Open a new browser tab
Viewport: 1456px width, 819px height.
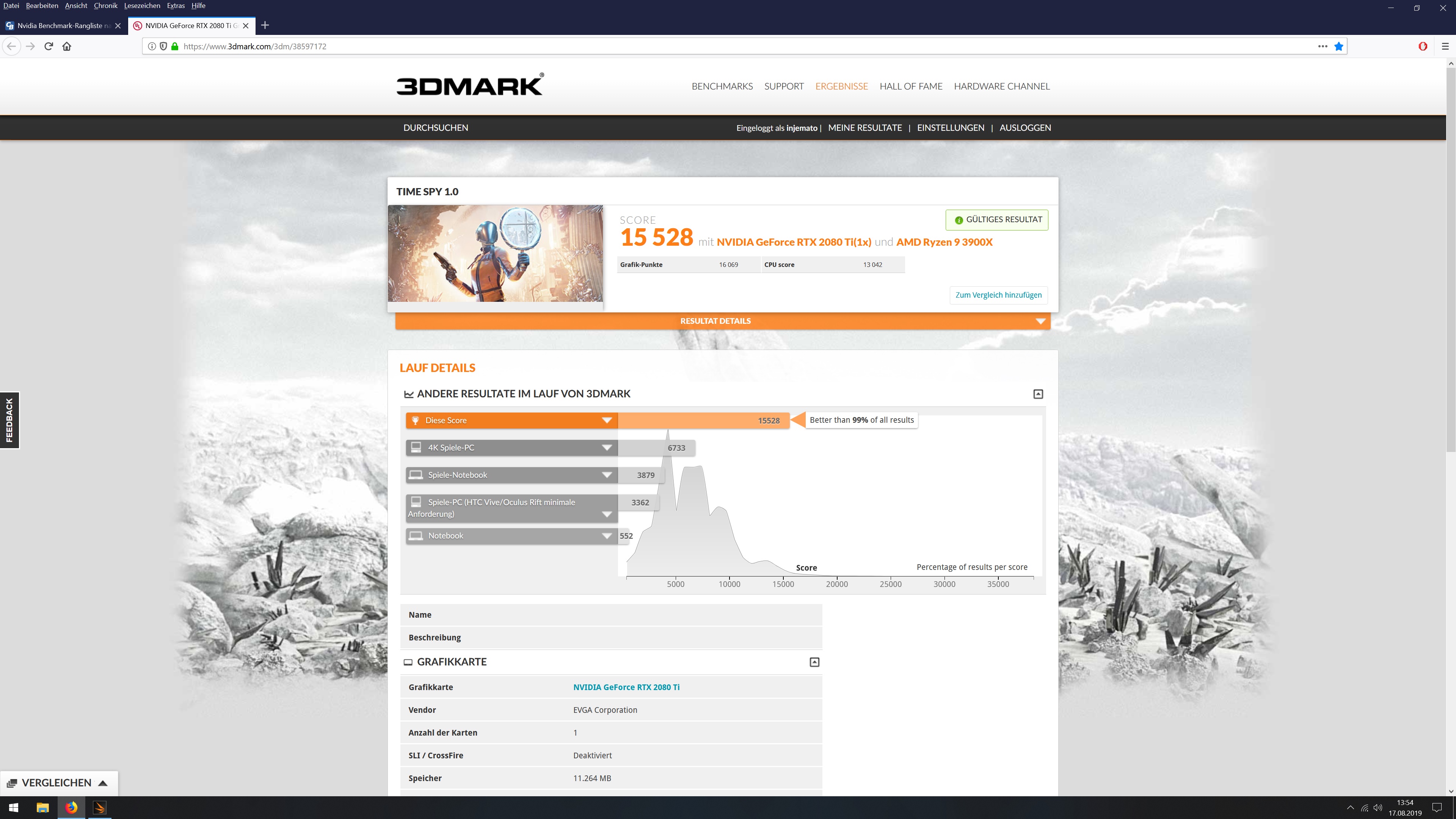tap(265, 25)
